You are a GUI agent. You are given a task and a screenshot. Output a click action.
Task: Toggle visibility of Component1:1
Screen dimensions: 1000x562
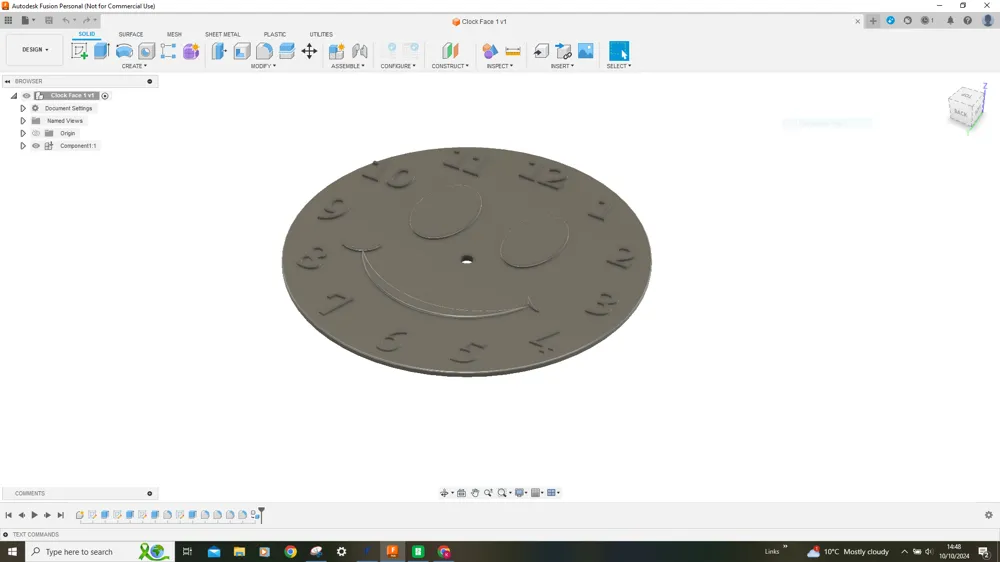(x=36, y=146)
